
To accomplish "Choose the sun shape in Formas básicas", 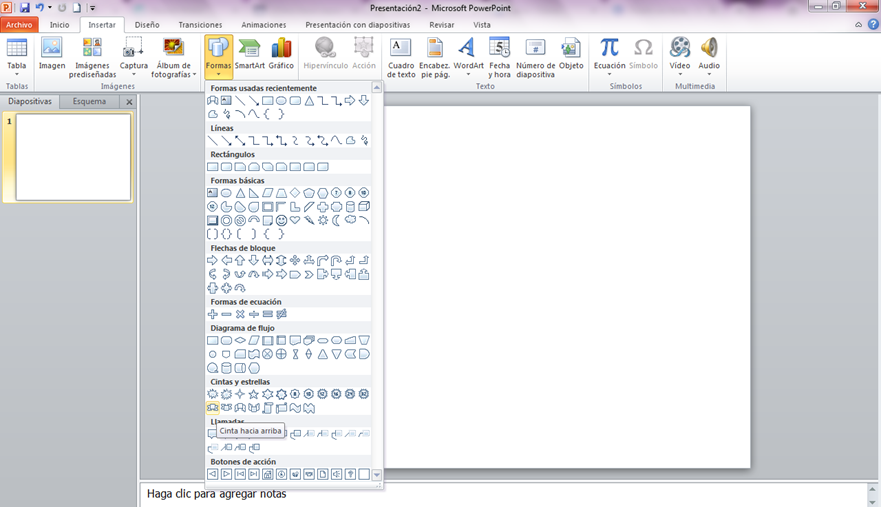I will [323, 220].
